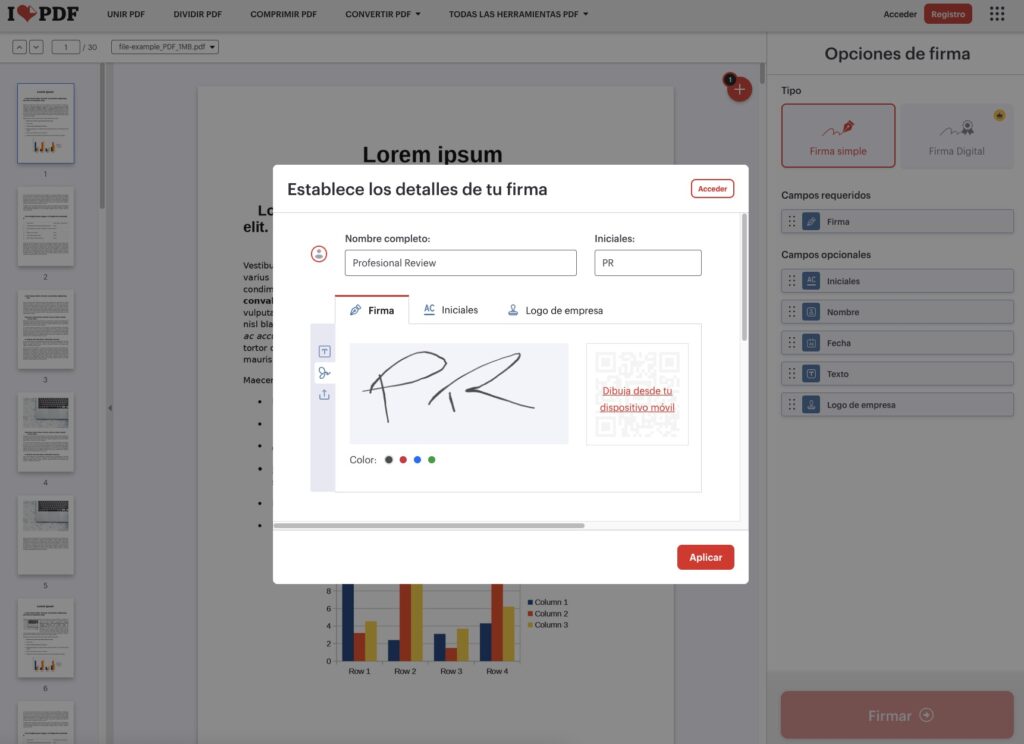Grab the drag handle of the Fecha field

tap(792, 343)
